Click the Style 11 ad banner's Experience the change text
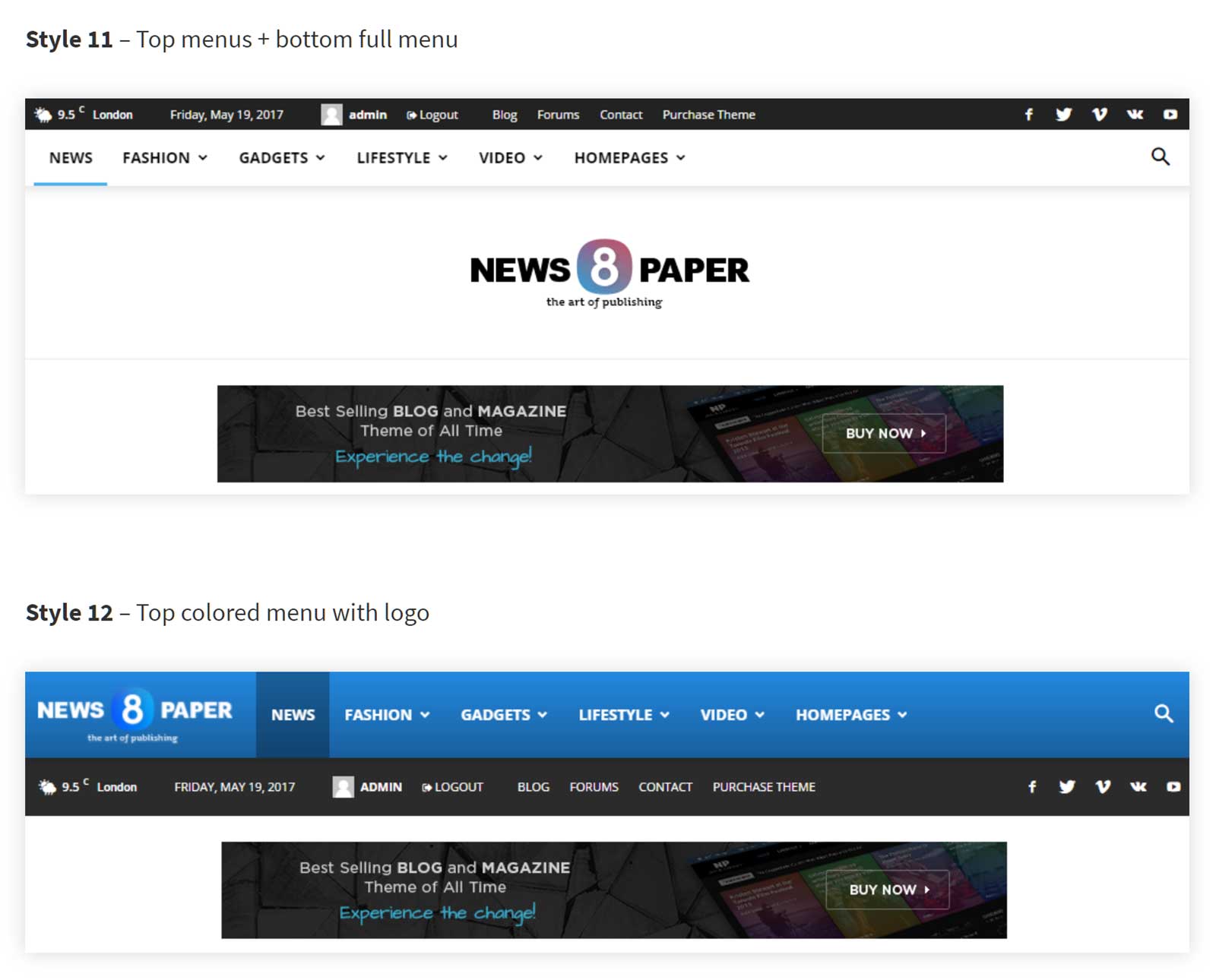Image resolution: width=1216 pixels, height=980 pixels. coord(433,457)
